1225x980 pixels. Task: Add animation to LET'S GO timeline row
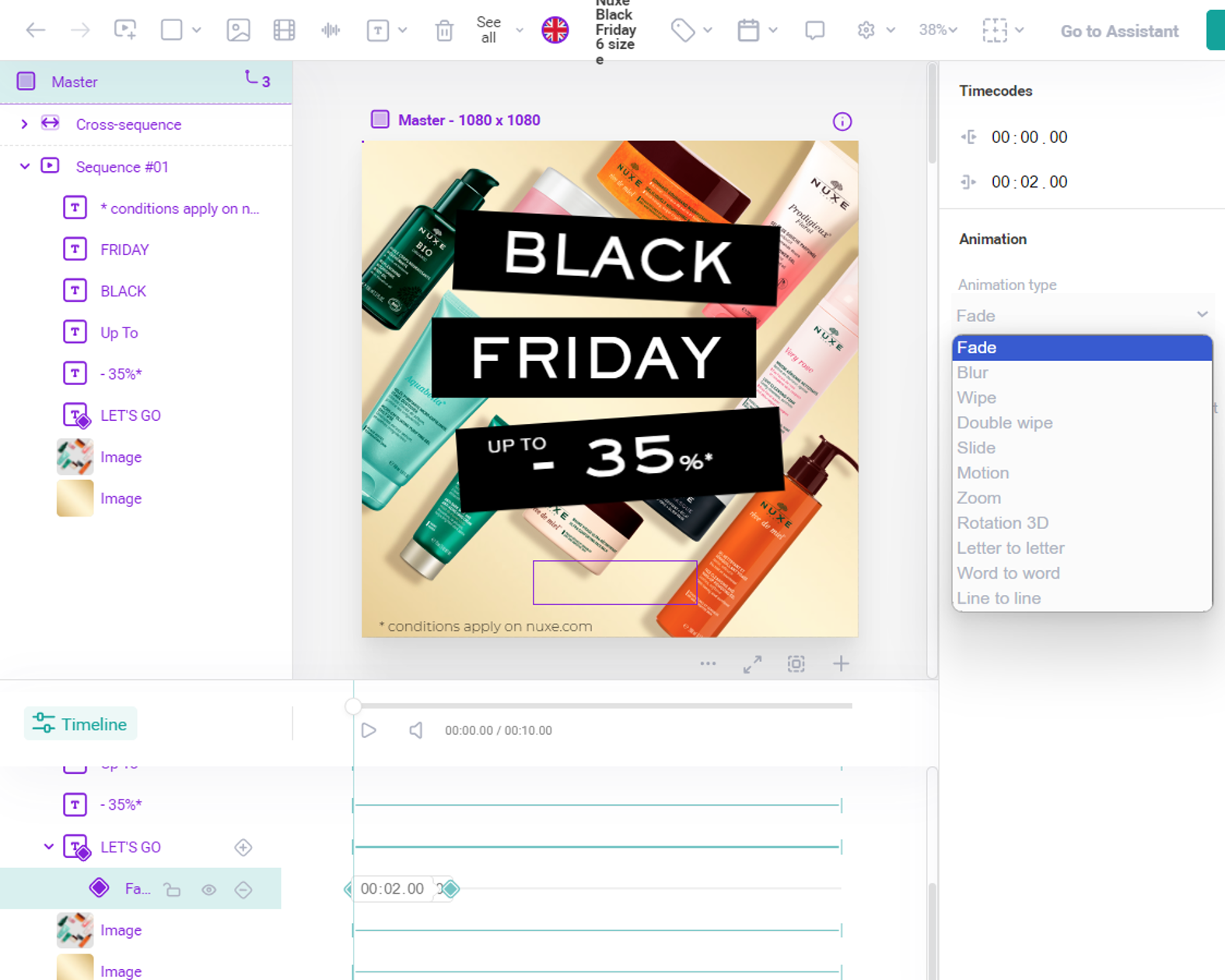(x=243, y=847)
